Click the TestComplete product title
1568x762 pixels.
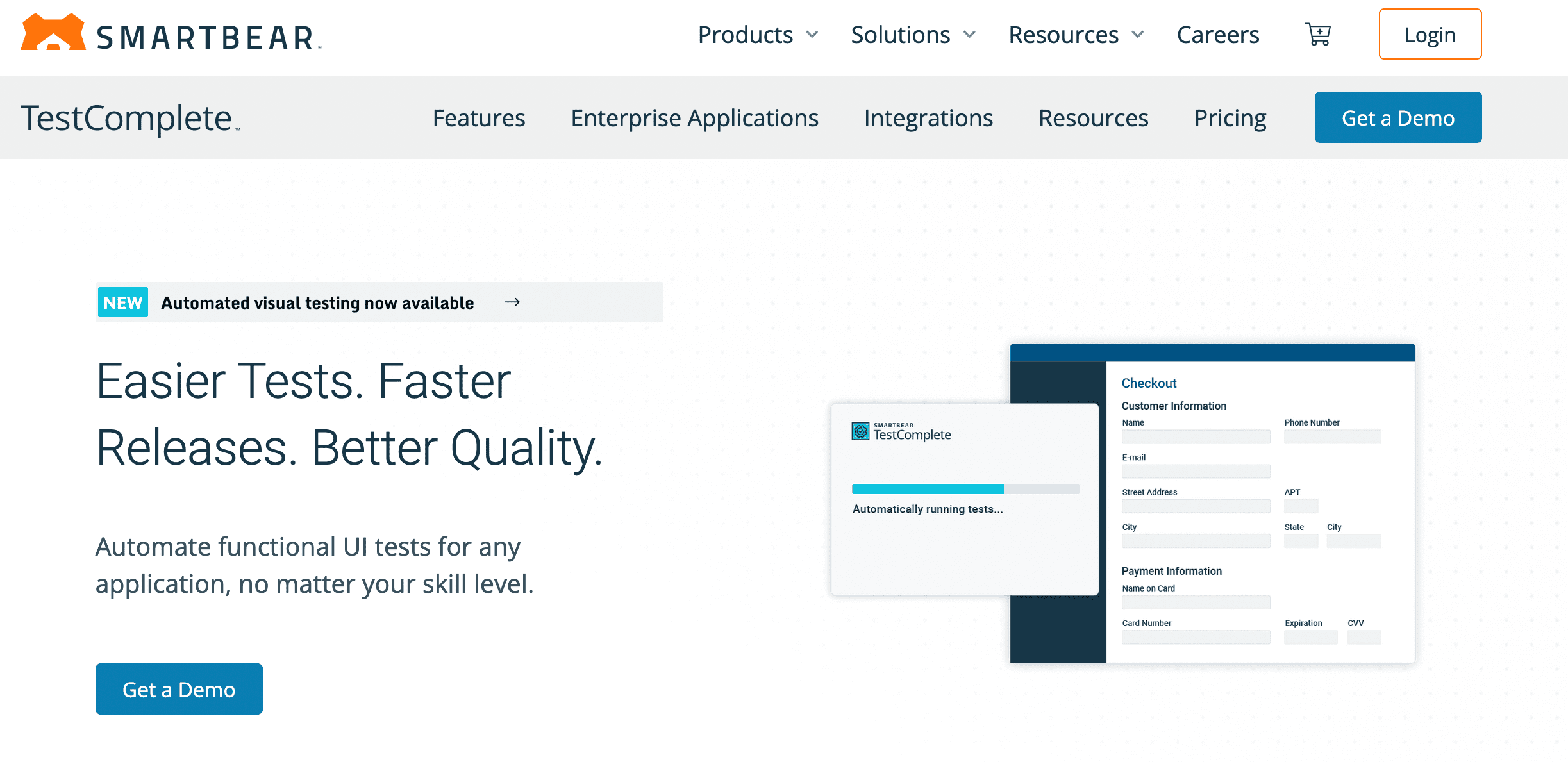(x=126, y=118)
